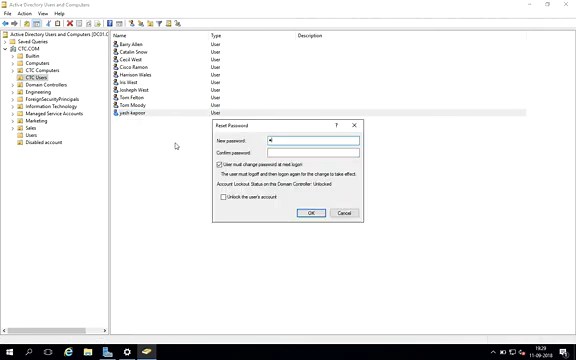Click the New password input field
Screen dimensions: 576x360
313,140
